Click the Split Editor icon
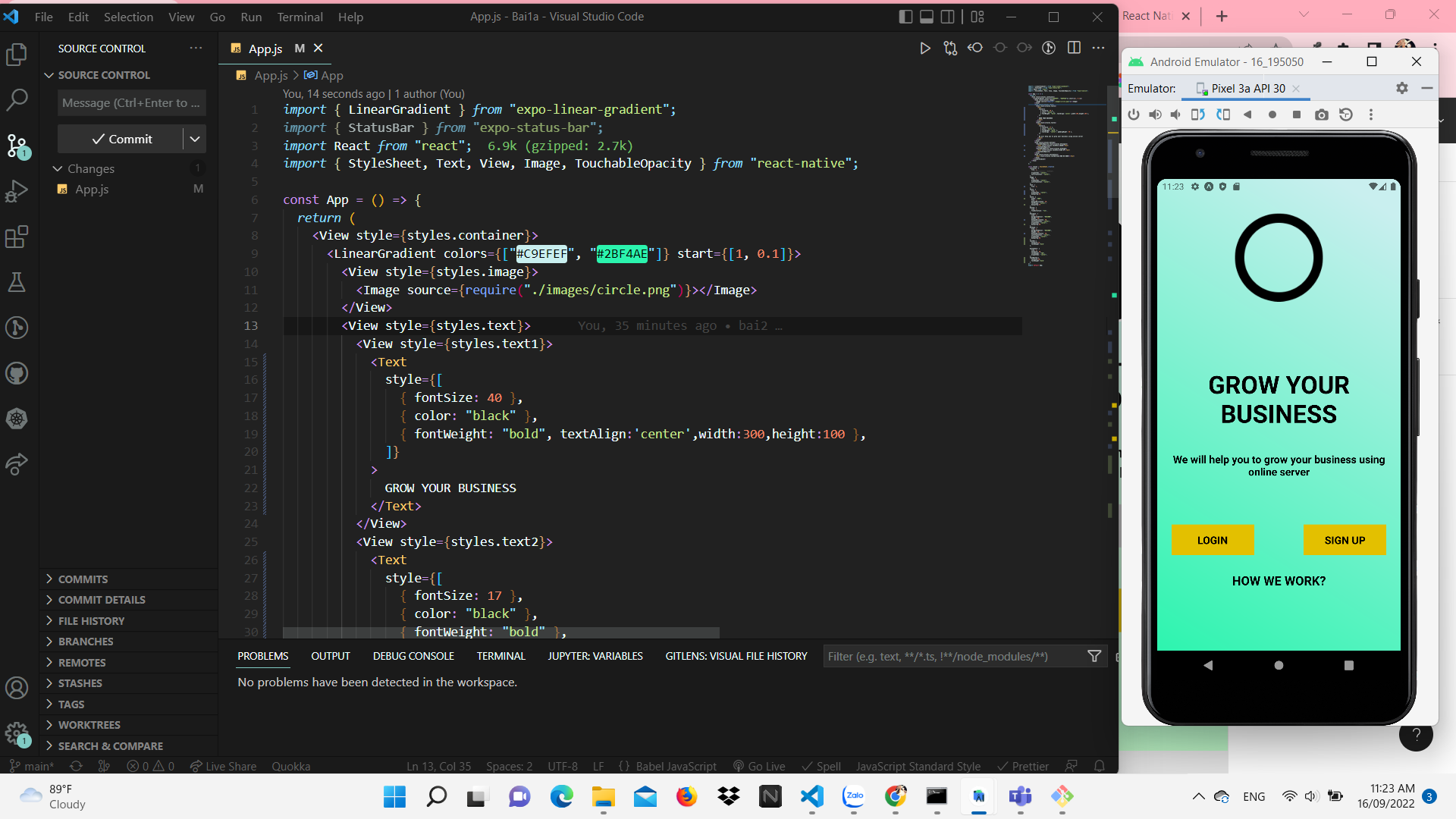This screenshot has height=819, width=1456. [1074, 47]
